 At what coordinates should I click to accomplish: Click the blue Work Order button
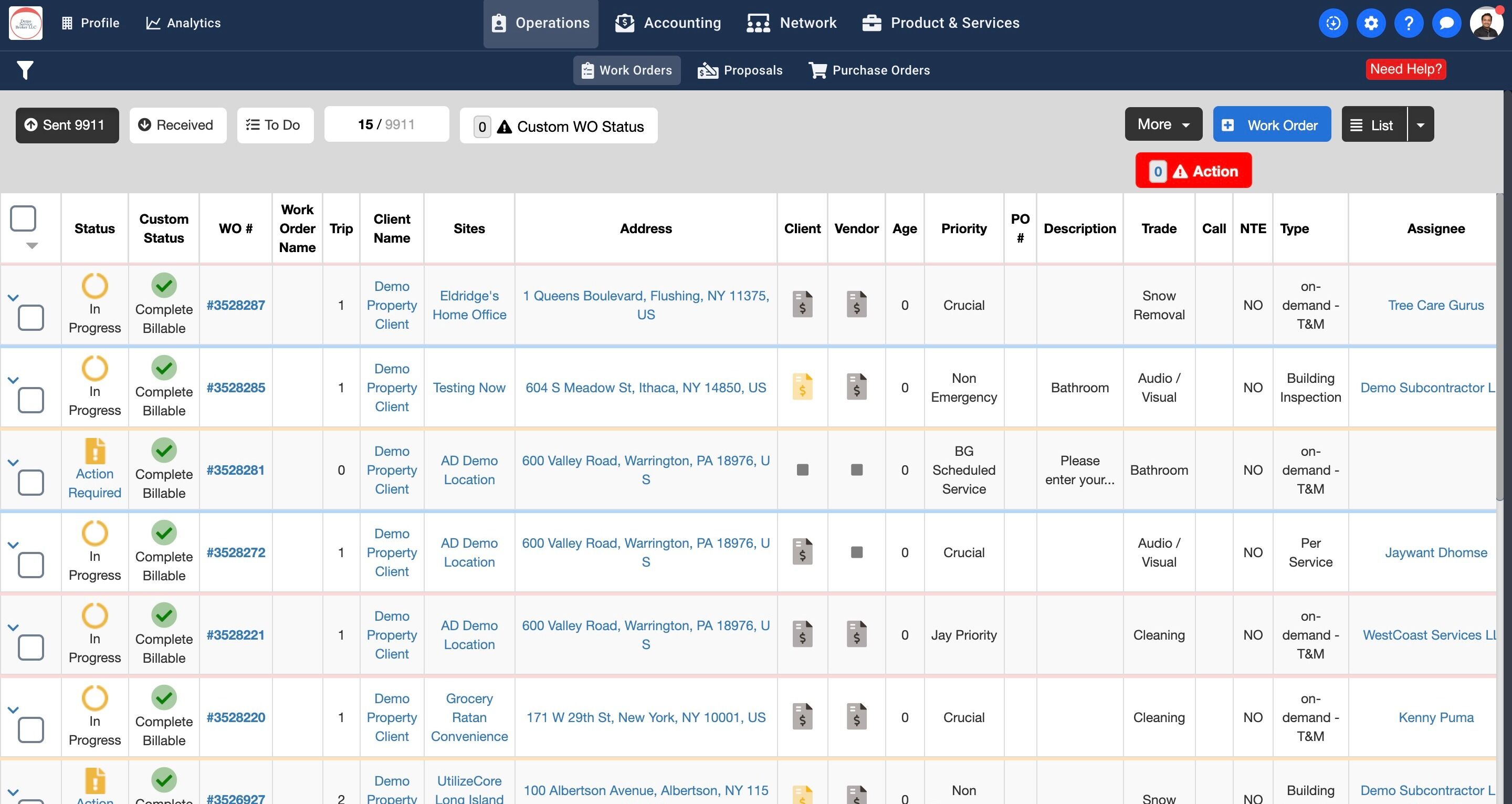tap(1272, 125)
